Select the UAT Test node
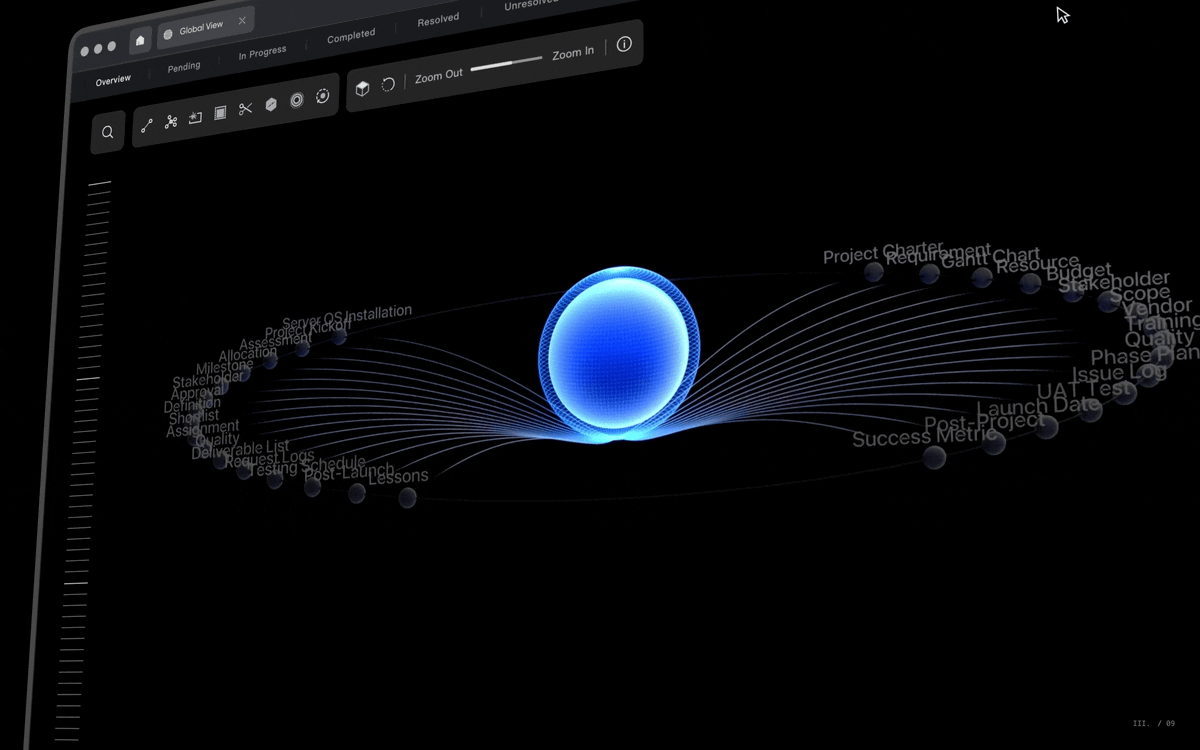The width and height of the screenshot is (1200, 750). point(1085,390)
